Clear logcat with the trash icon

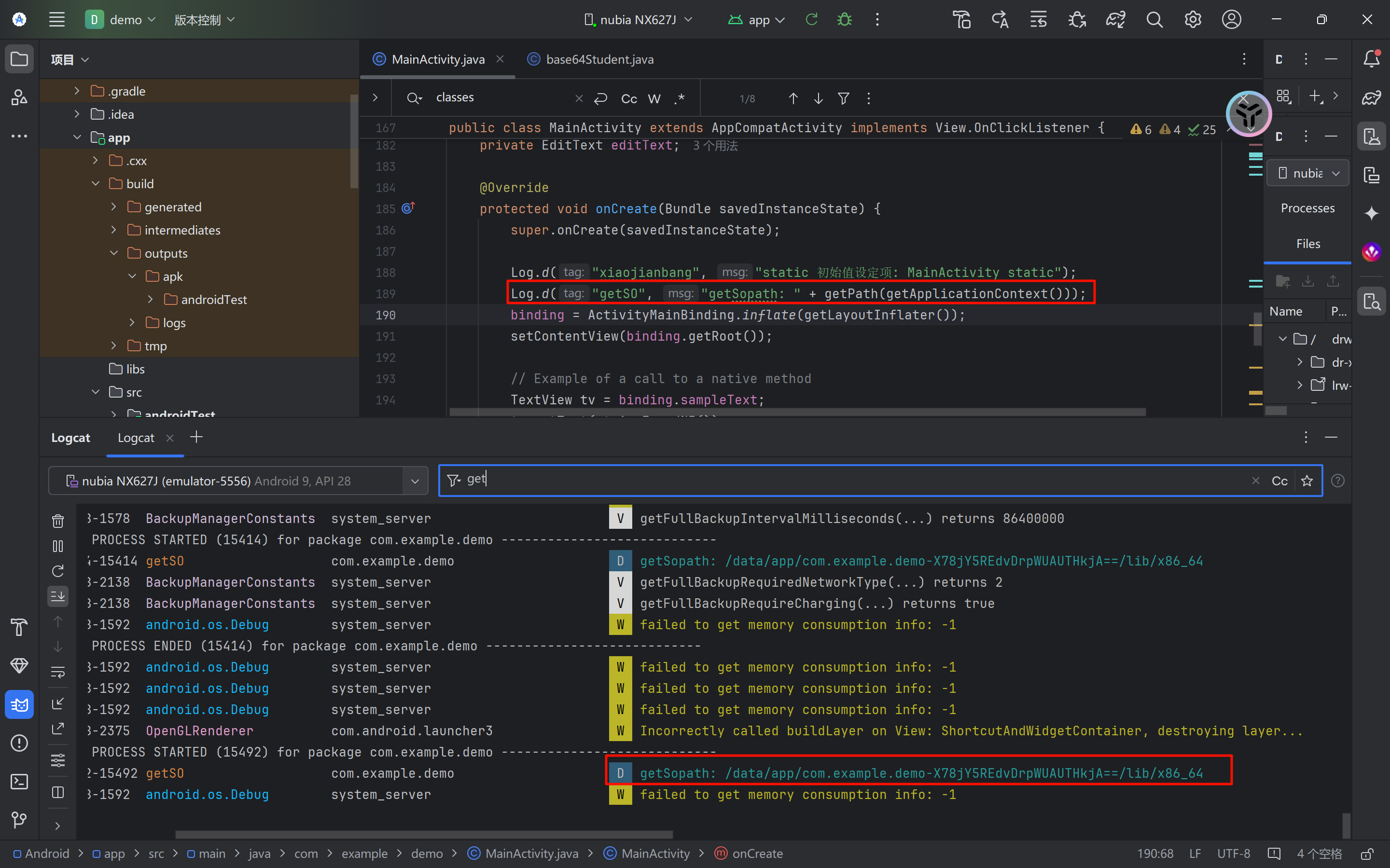pos(58,521)
